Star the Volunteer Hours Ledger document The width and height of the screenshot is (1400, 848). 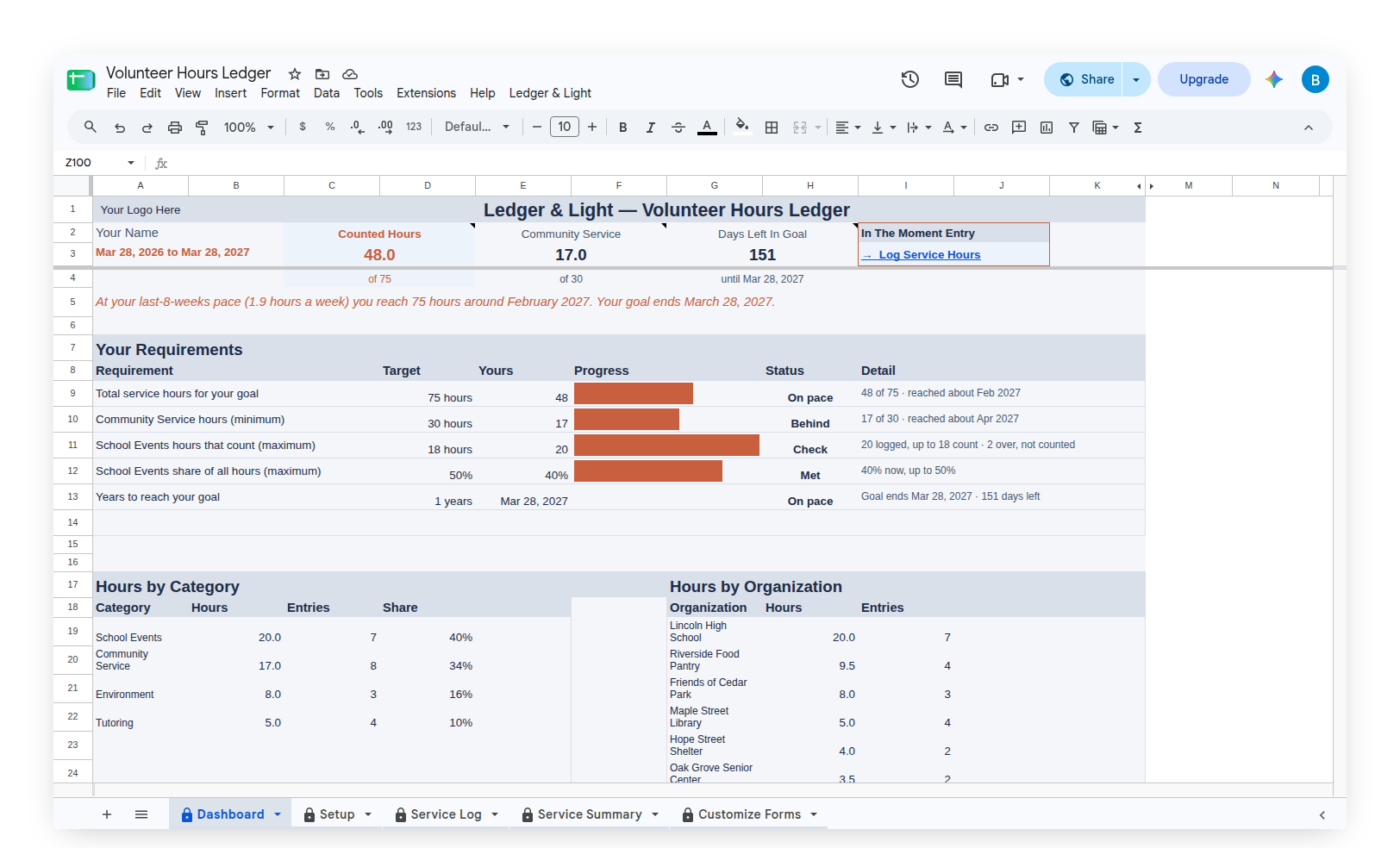coord(295,74)
